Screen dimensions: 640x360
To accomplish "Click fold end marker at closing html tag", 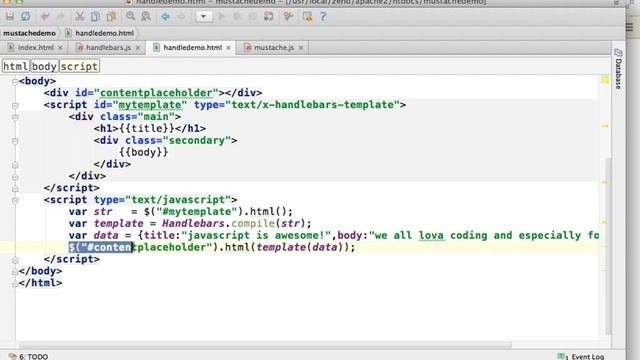I will [x=15, y=283].
